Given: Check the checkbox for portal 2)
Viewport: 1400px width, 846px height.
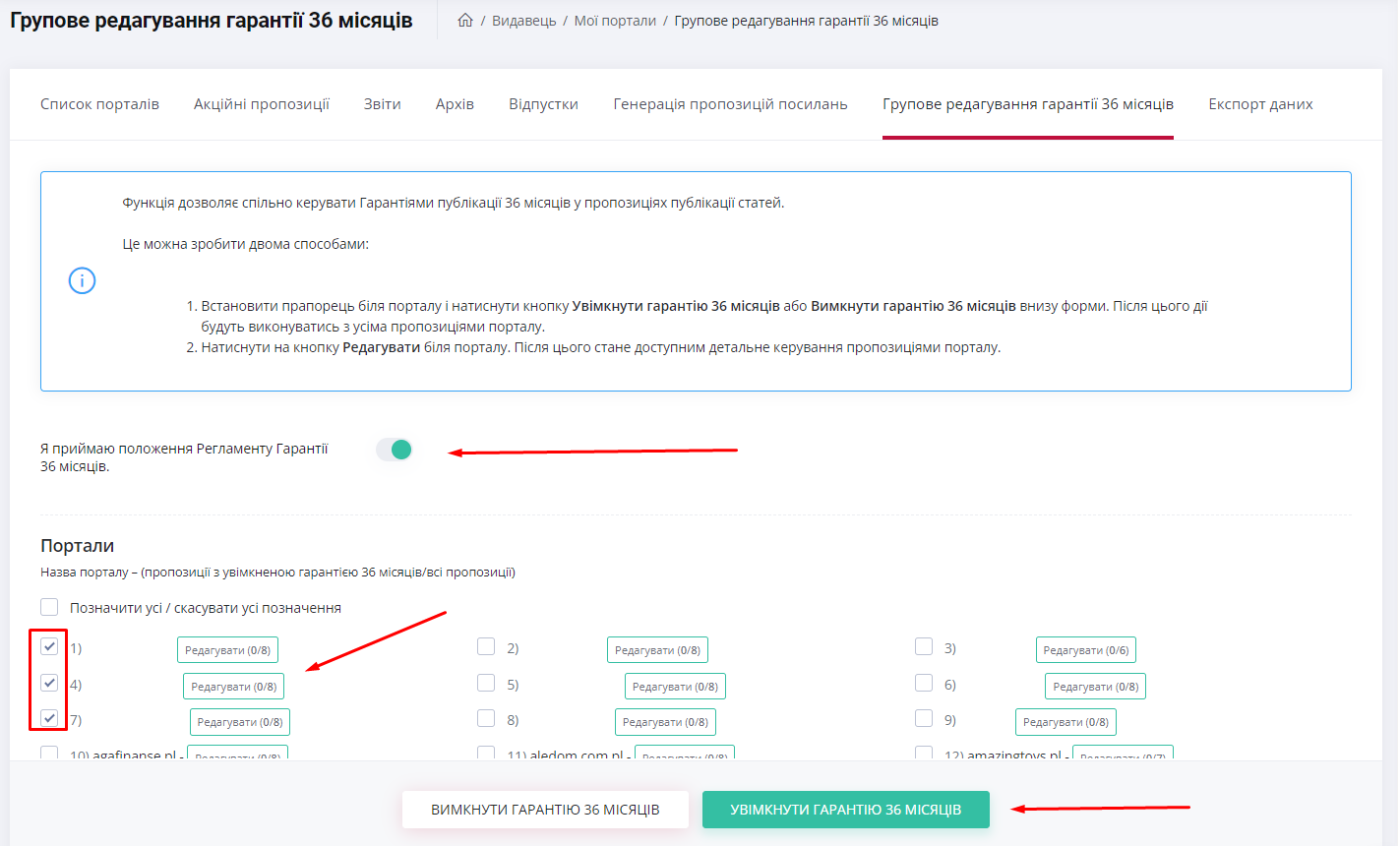Looking at the screenshot, I should tap(486, 647).
